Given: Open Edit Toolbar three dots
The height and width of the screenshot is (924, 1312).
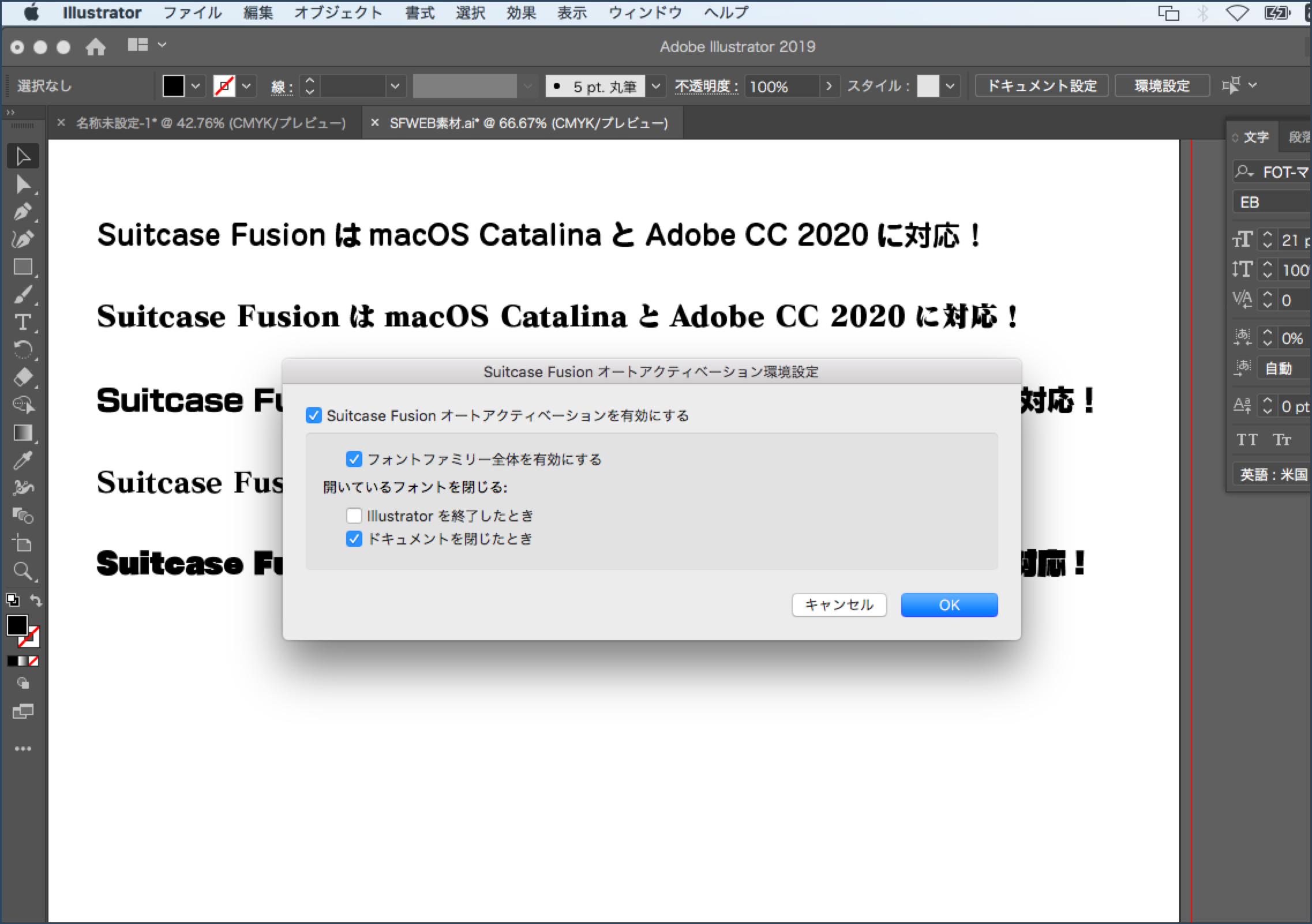Looking at the screenshot, I should [x=23, y=749].
